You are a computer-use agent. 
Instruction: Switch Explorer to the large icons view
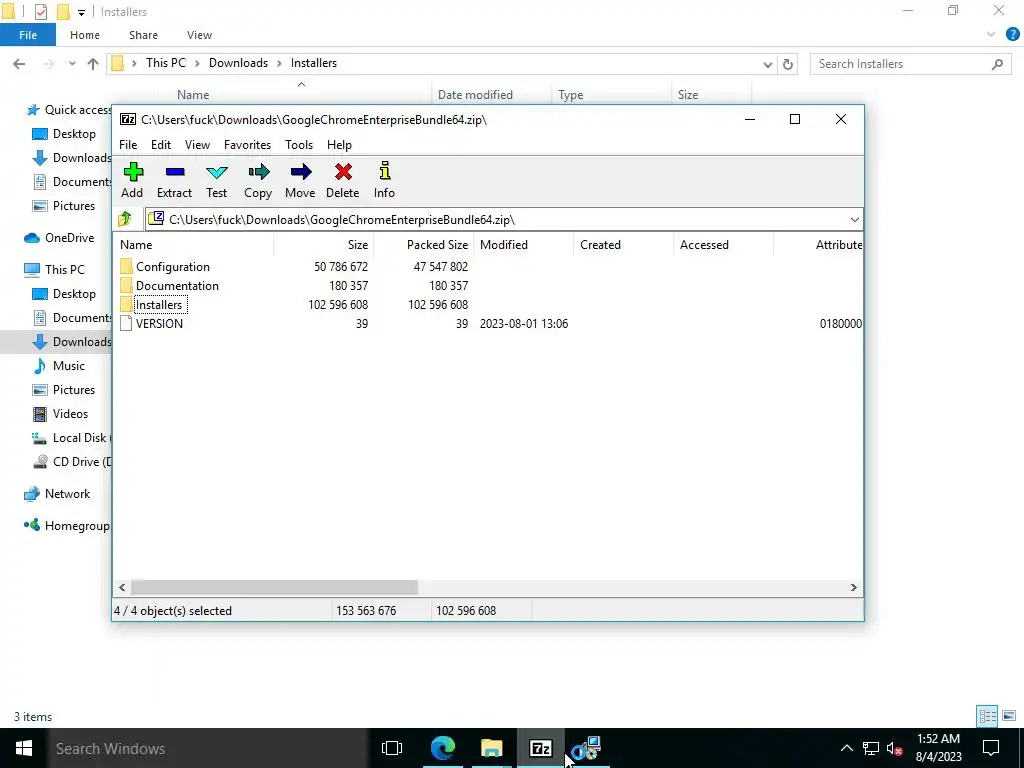(1009, 716)
